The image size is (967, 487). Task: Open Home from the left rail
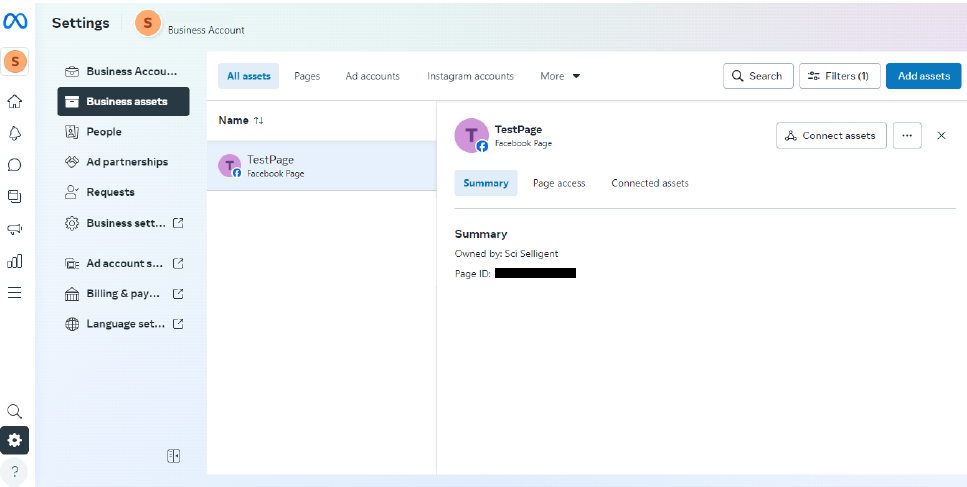point(15,101)
